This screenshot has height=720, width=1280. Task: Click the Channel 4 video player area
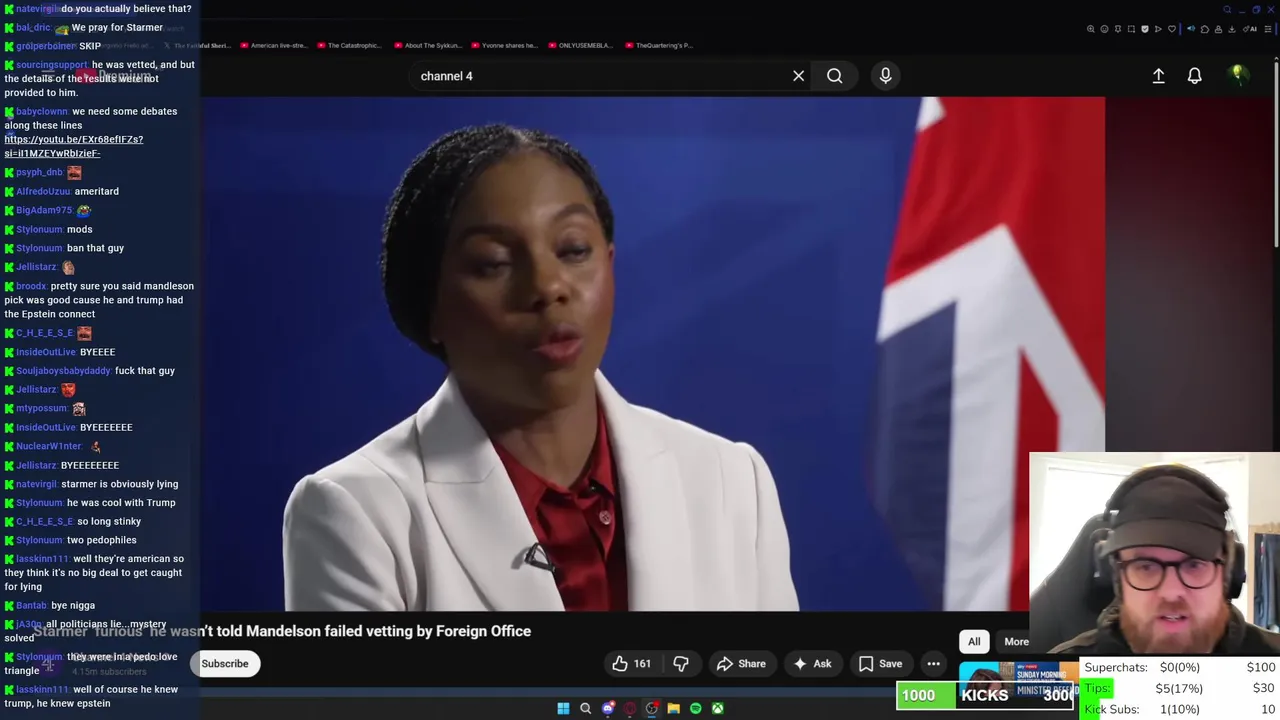pos(652,353)
